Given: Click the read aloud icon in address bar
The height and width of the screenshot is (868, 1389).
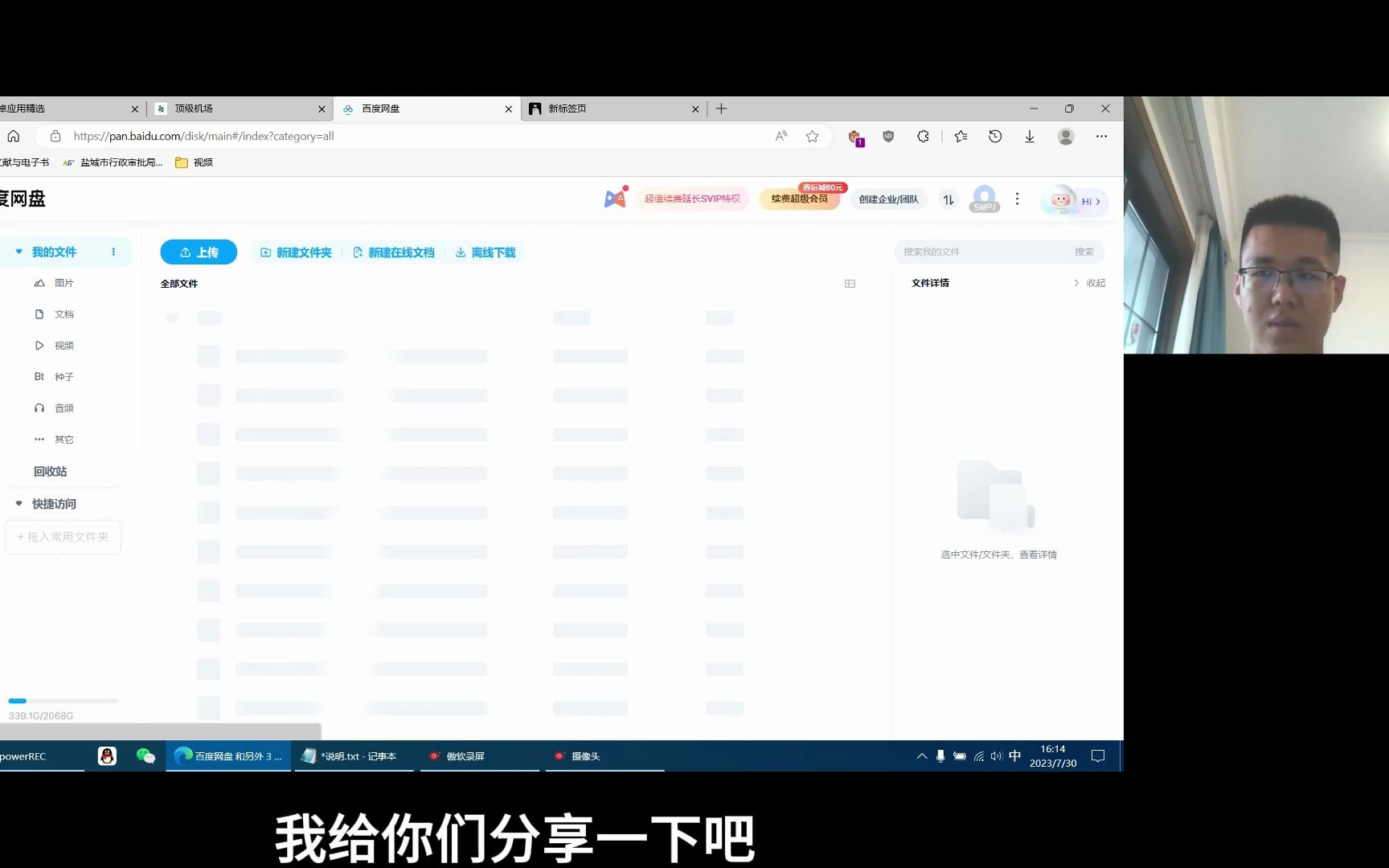Looking at the screenshot, I should (781, 137).
